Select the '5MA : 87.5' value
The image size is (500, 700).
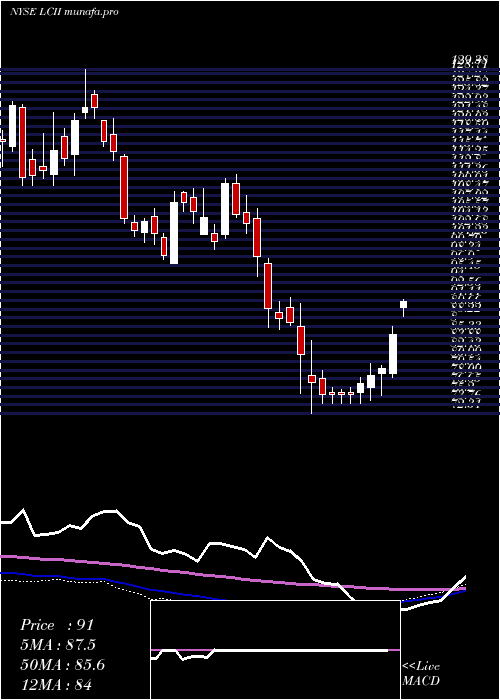(x=58, y=645)
